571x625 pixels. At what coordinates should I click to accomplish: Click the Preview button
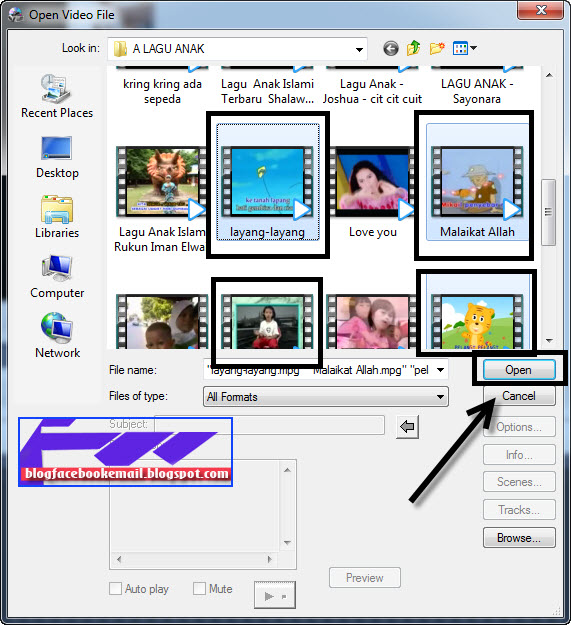click(x=365, y=578)
